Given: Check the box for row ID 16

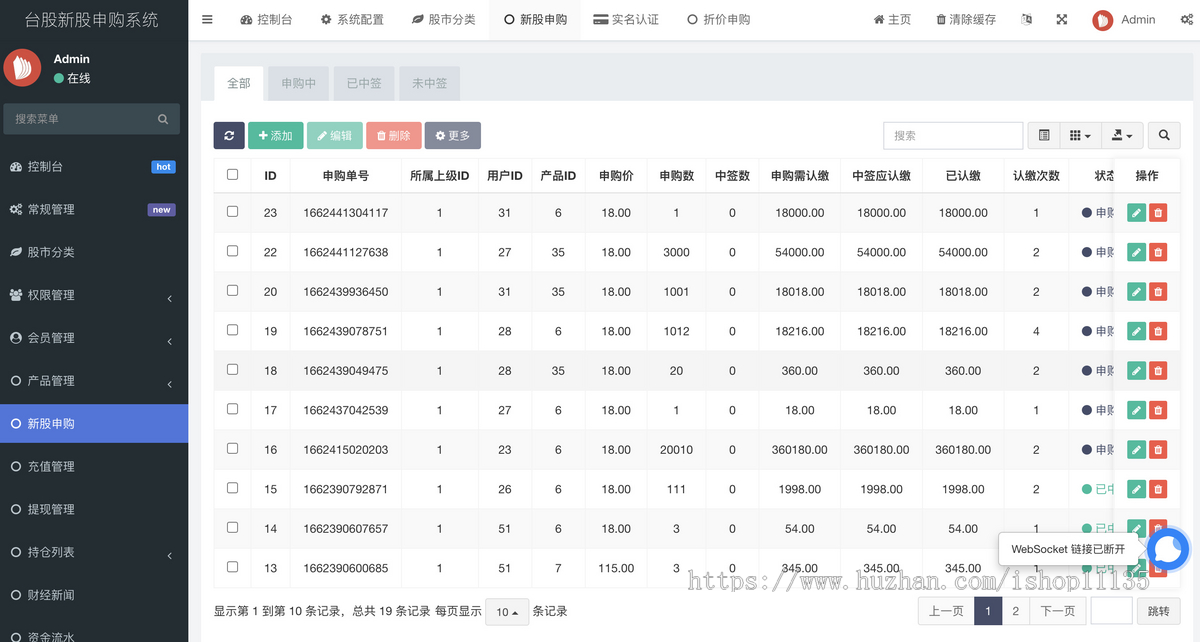Looking at the screenshot, I should coord(233,448).
